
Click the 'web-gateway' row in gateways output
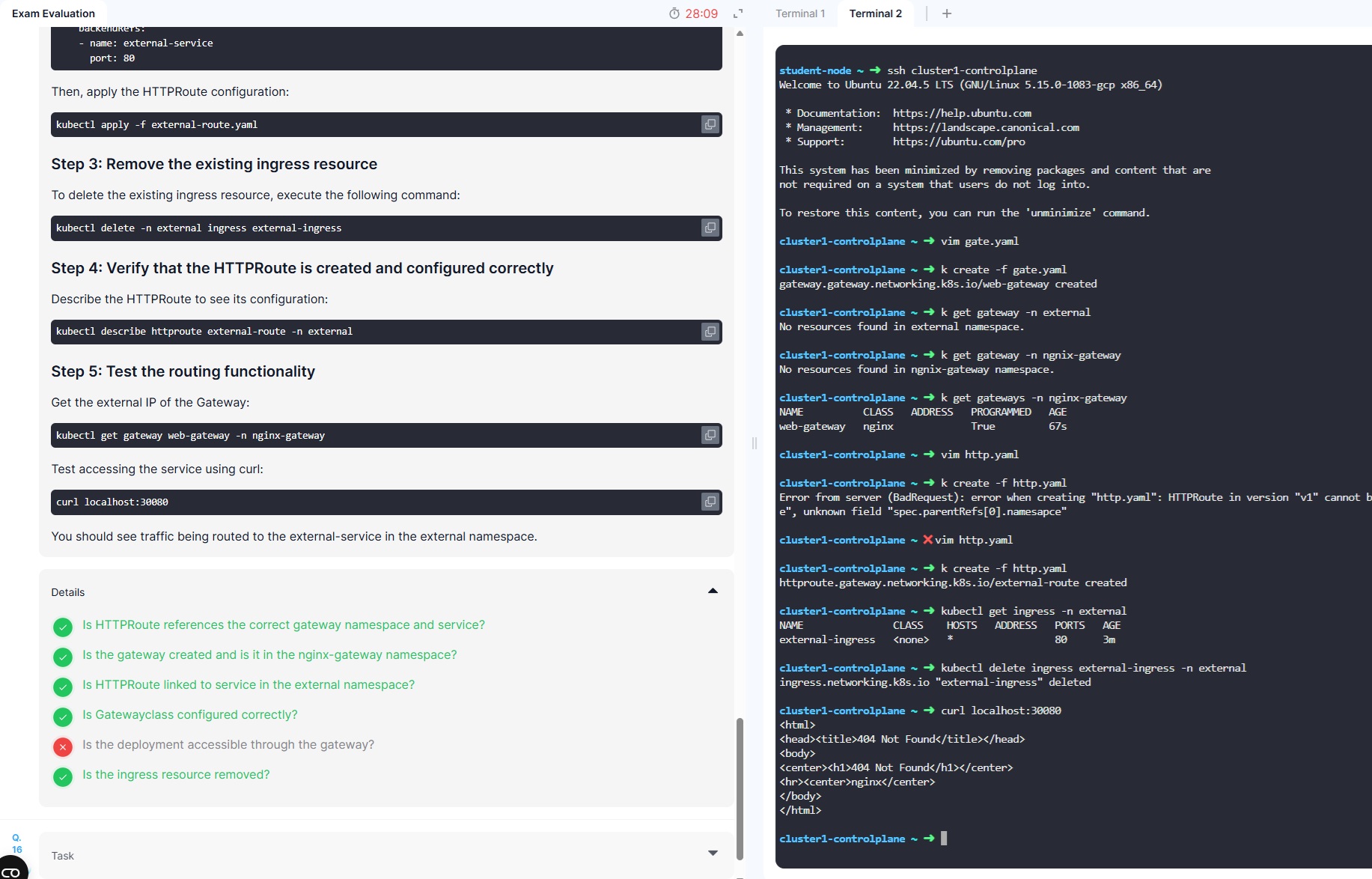pos(923,426)
